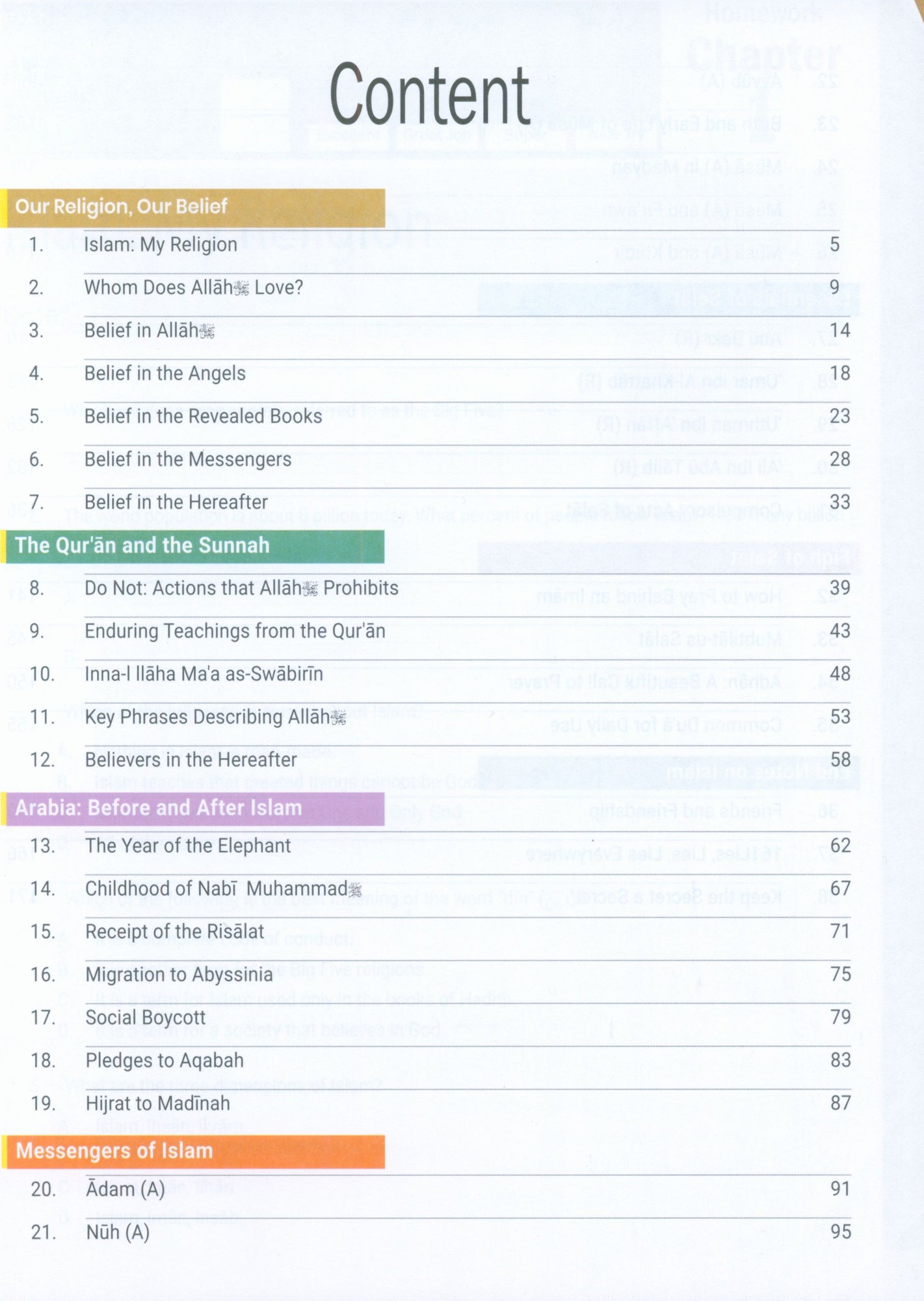Open "Migration to Abyssinia" entry

179,974
